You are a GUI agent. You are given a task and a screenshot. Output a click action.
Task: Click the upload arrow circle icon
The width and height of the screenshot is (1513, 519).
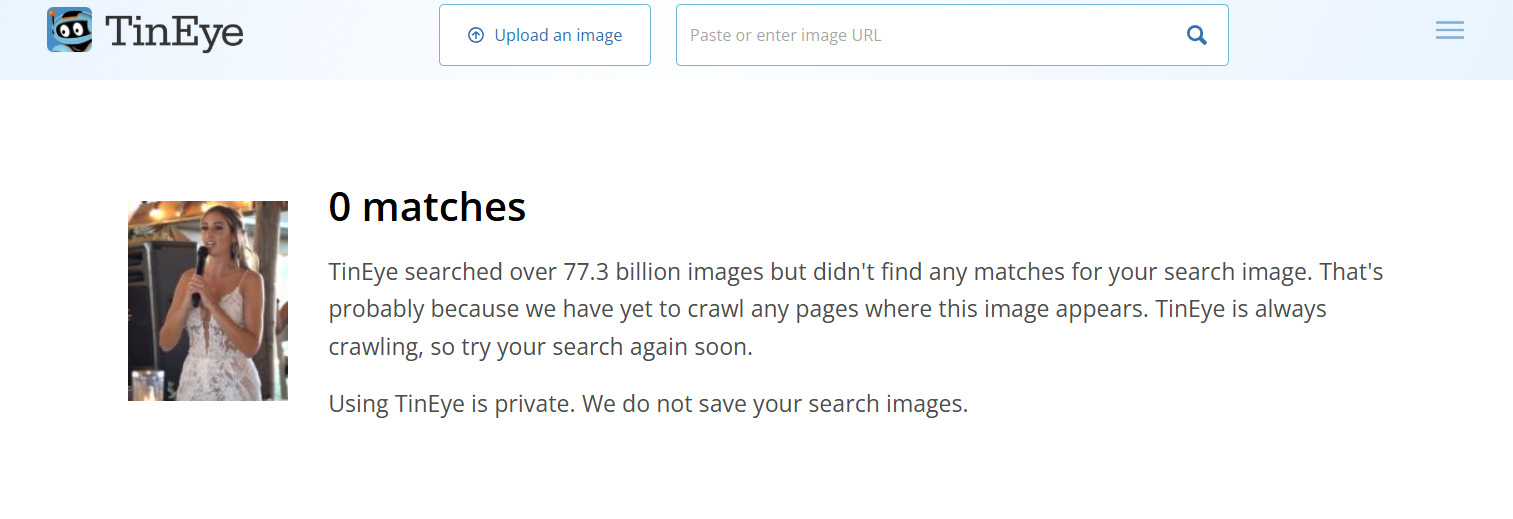[476, 36]
